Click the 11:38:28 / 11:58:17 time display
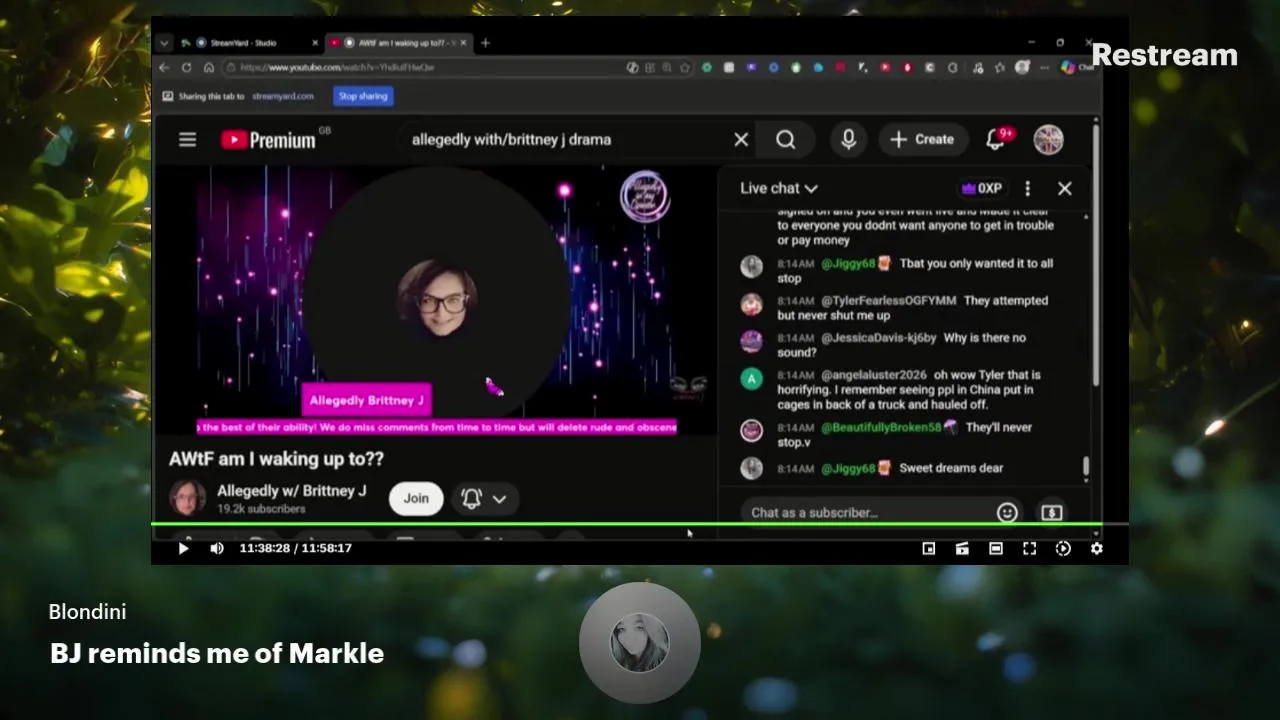 (296, 548)
